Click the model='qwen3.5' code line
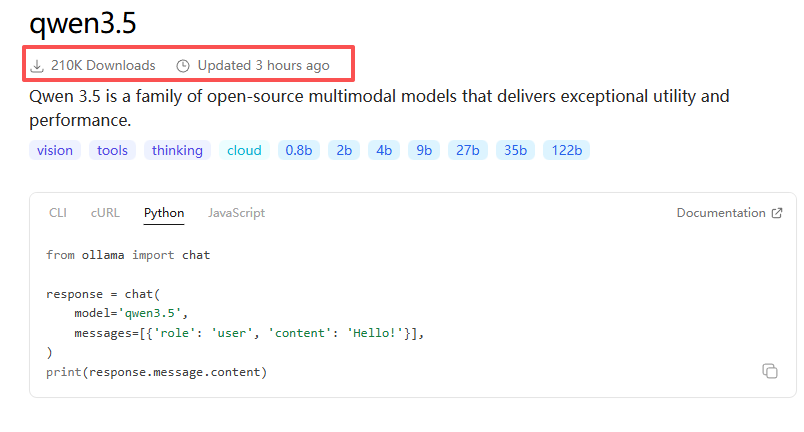 point(131,313)
